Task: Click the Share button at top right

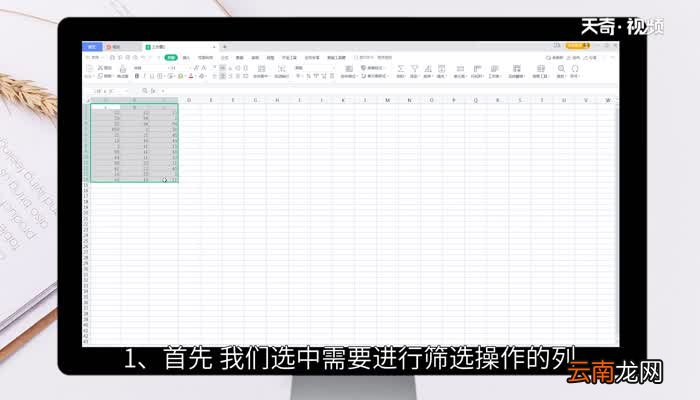Action: [x=590, y=58]
